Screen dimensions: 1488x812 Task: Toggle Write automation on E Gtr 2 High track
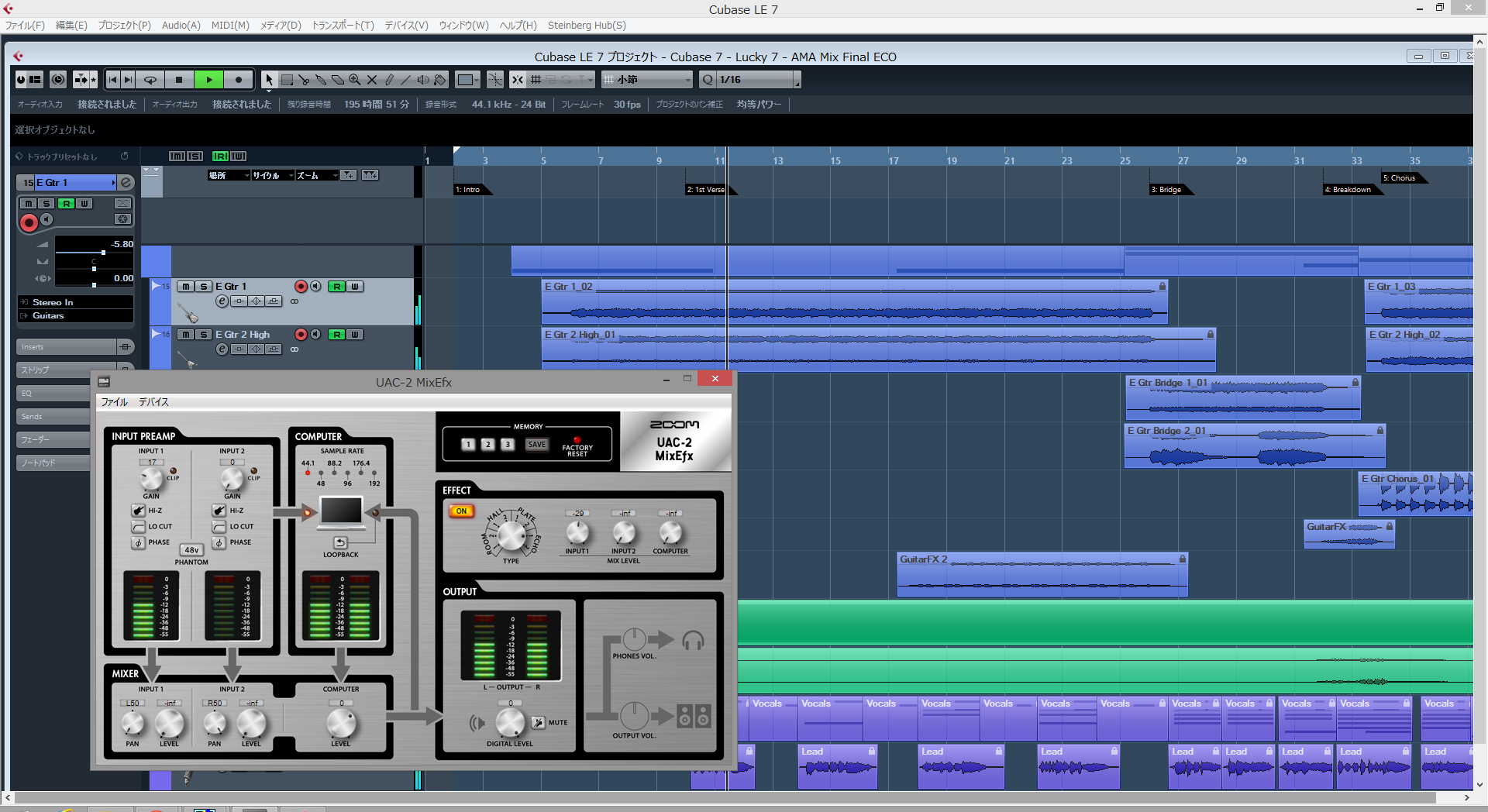(355, 335)
